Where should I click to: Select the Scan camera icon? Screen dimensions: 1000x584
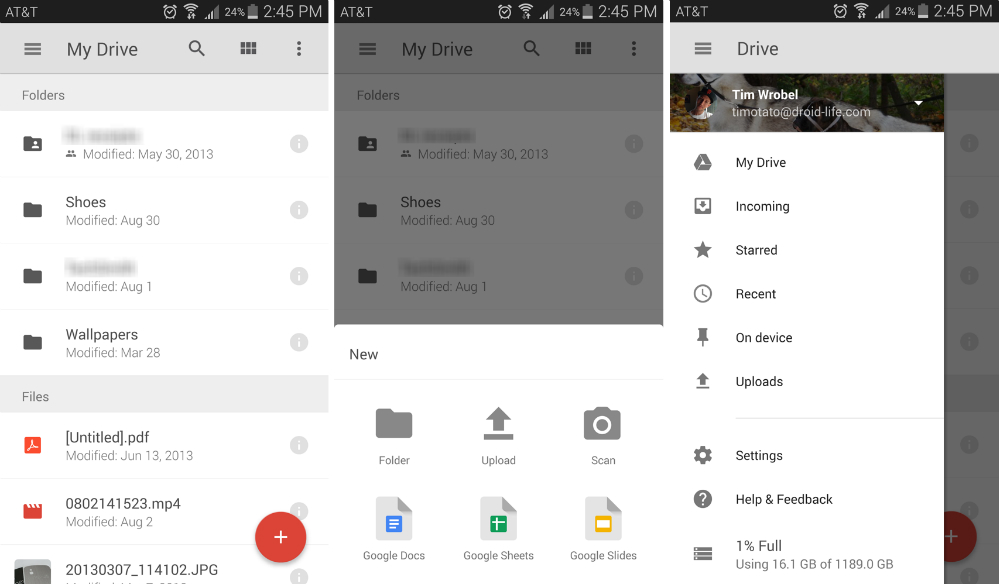pos(602,425)
